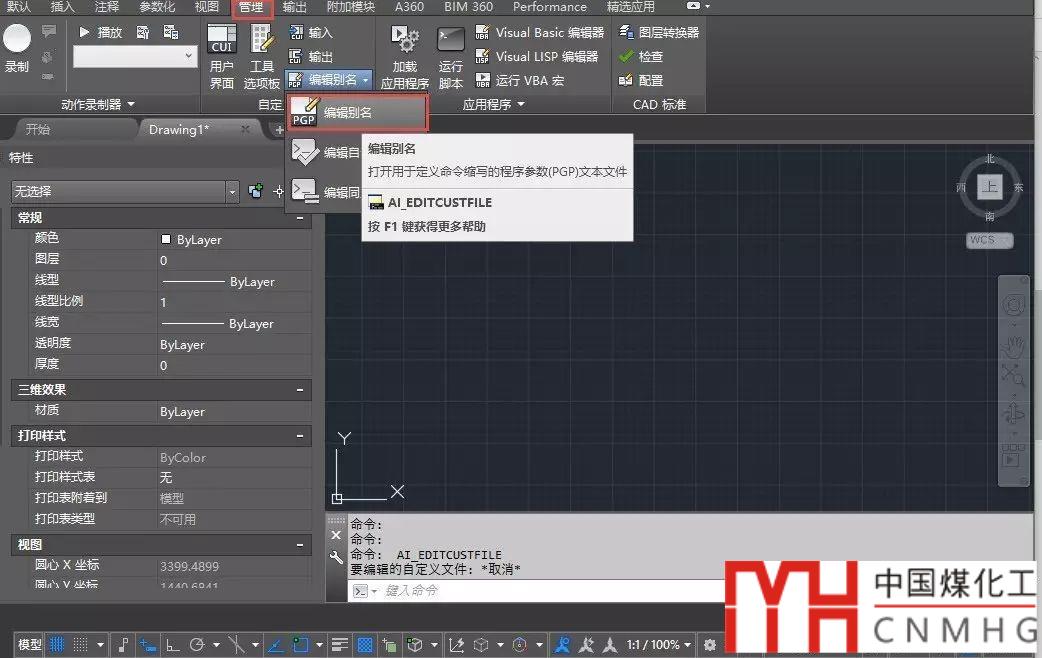Screen dimensions: 1042x658
Task: Click the 播放 play button
Action: 100,32
